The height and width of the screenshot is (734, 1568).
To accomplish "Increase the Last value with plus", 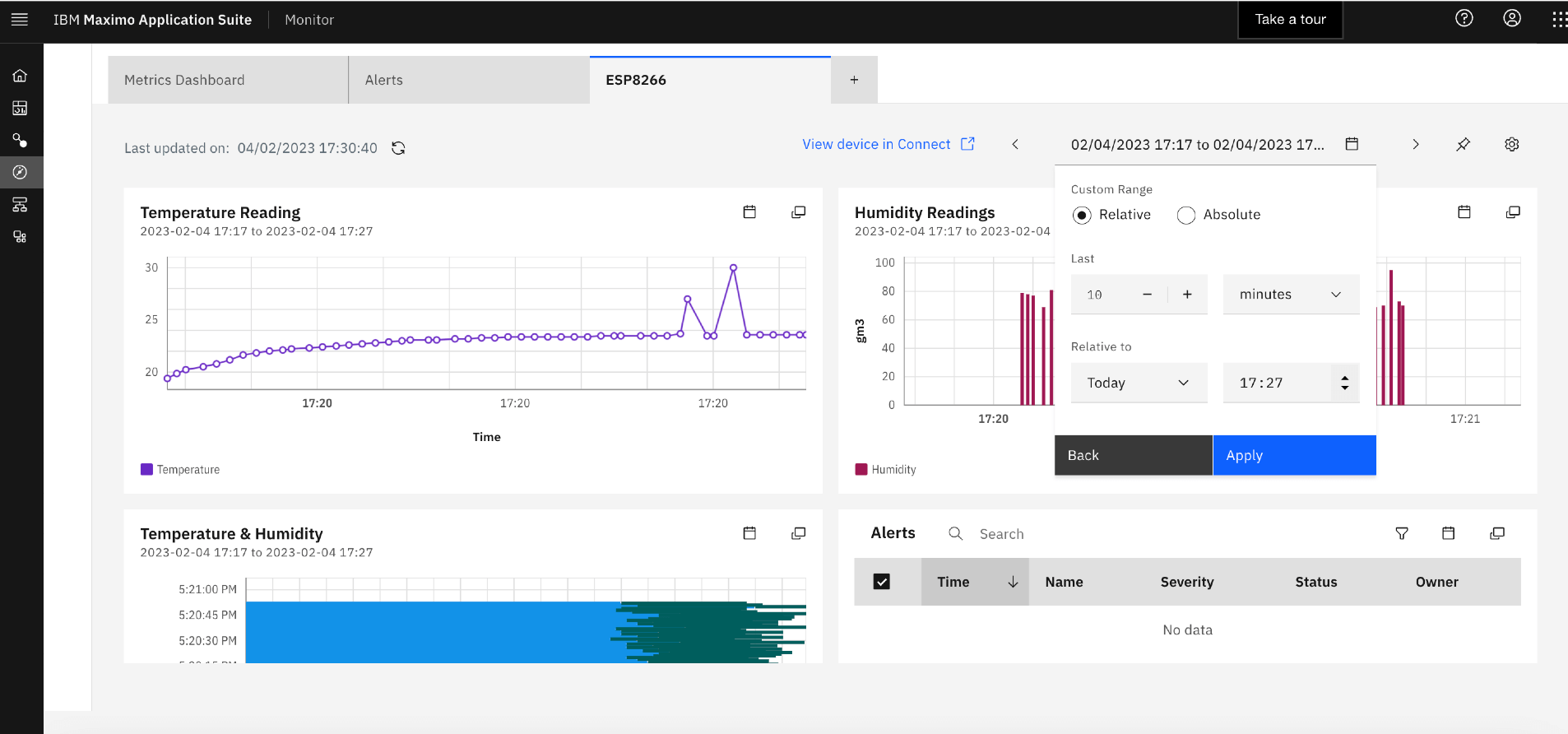I will point(1187,295).
